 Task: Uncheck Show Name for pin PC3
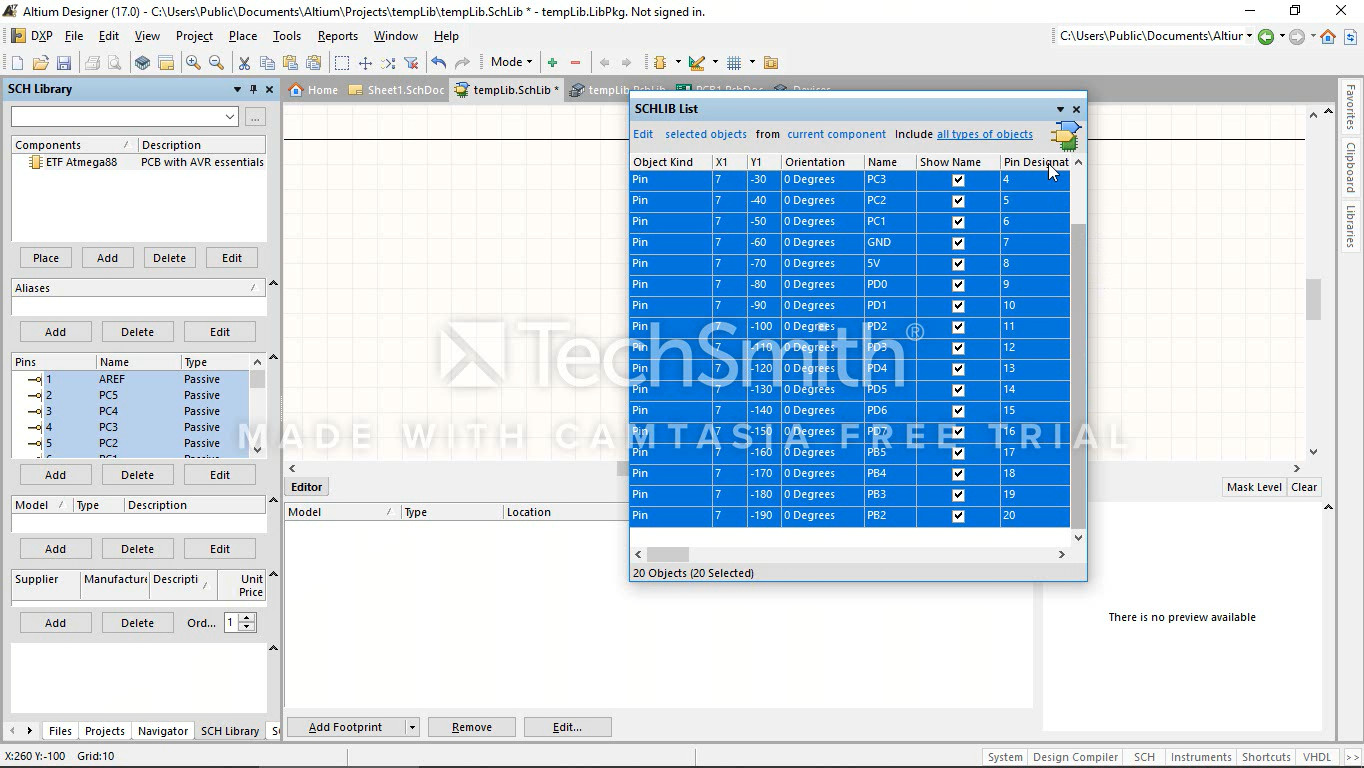tap(958, 180)
